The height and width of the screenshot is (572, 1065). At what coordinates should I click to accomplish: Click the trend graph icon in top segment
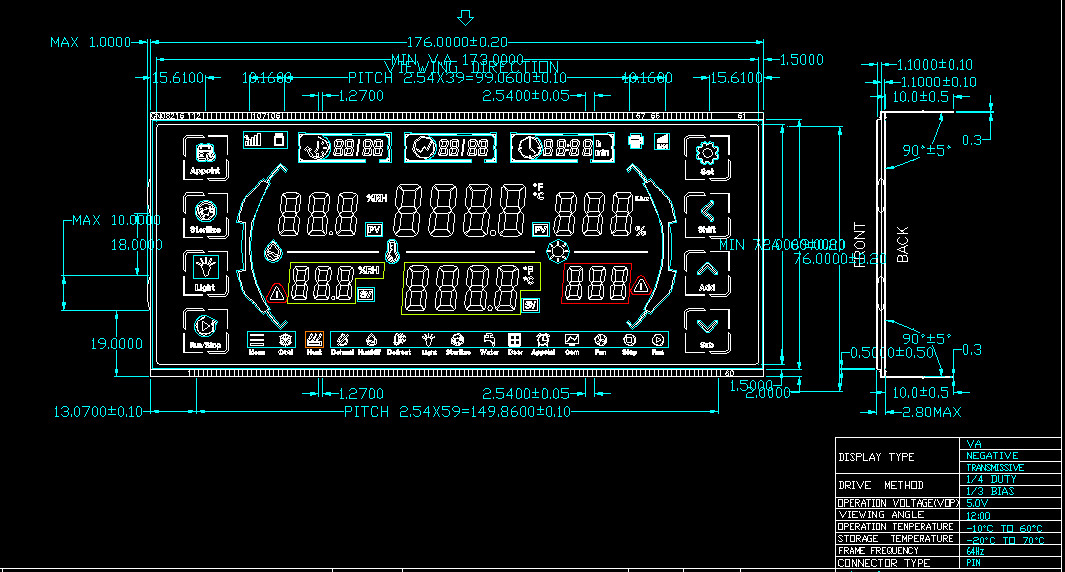click(423, 147)
